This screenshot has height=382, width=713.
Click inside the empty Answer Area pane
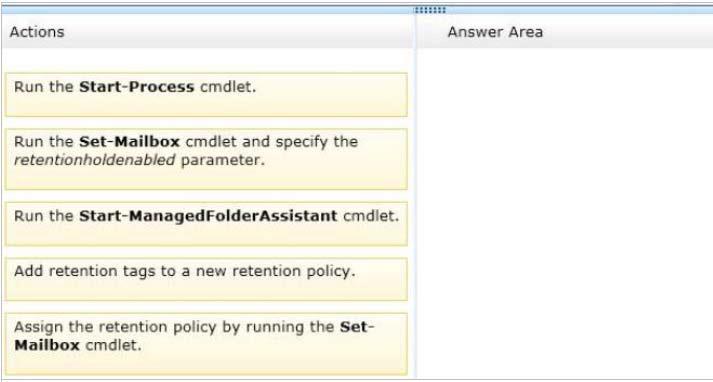[x=565, y=213]
